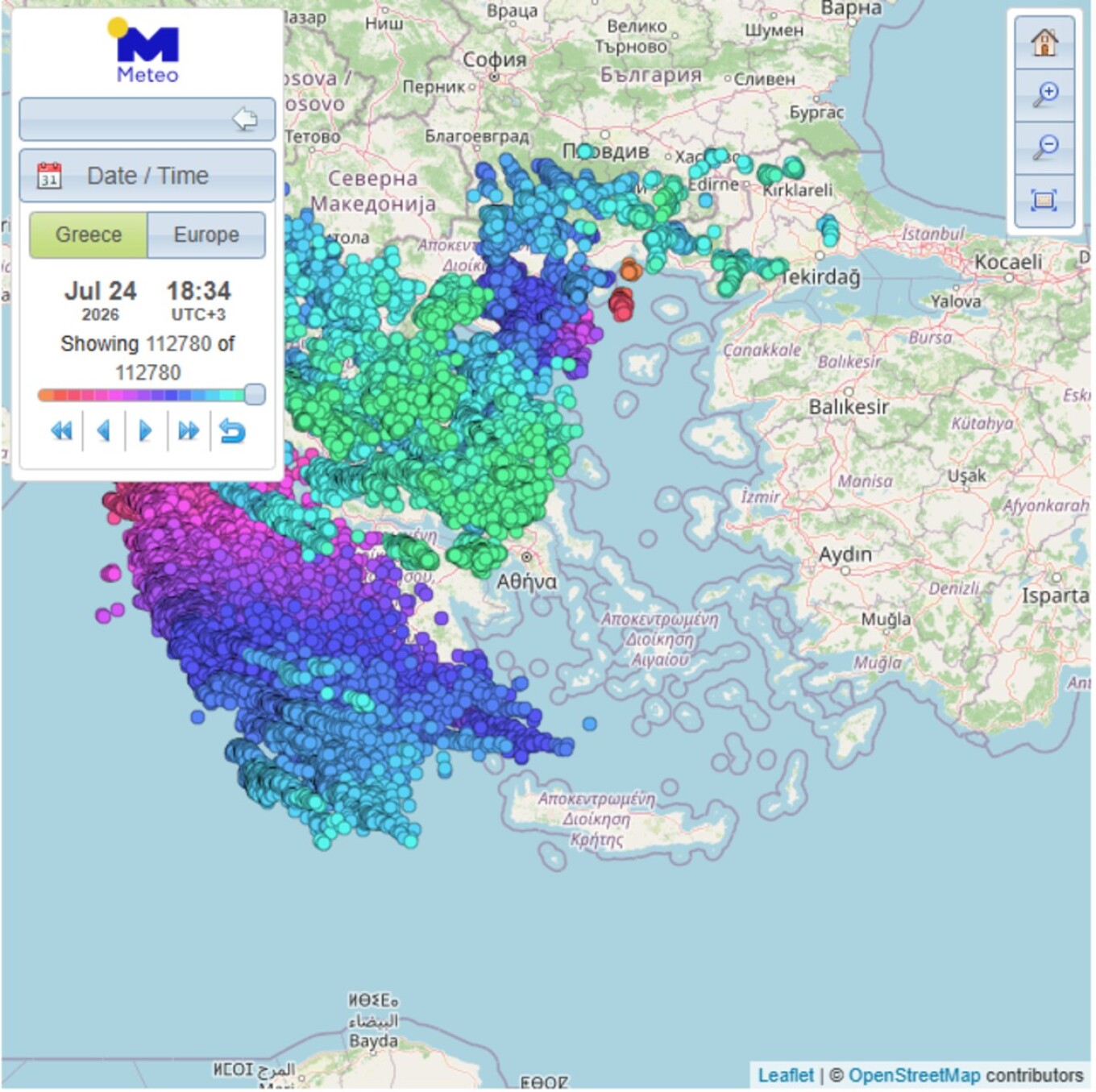Click the 'Edirne' label on the map

(713, 184)
